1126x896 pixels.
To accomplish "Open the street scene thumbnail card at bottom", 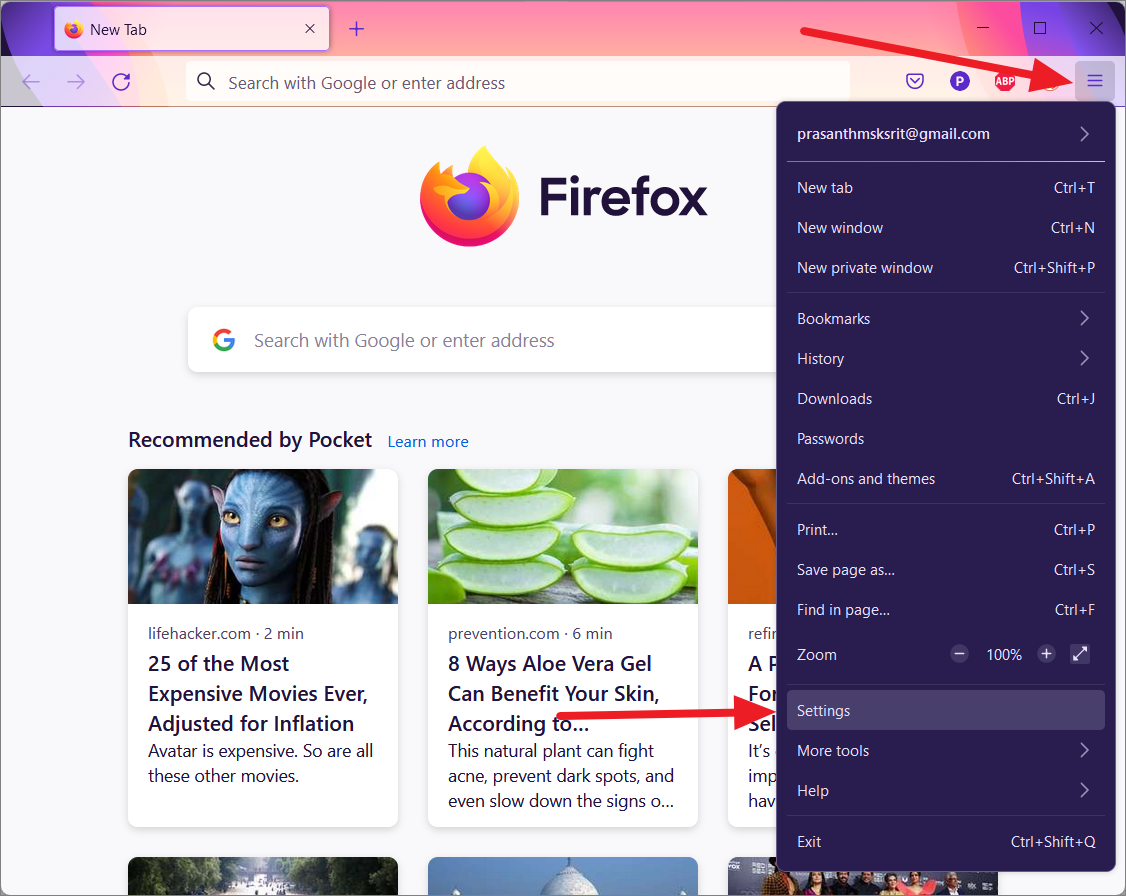I will pyautogui.click(x=263, y=876).
